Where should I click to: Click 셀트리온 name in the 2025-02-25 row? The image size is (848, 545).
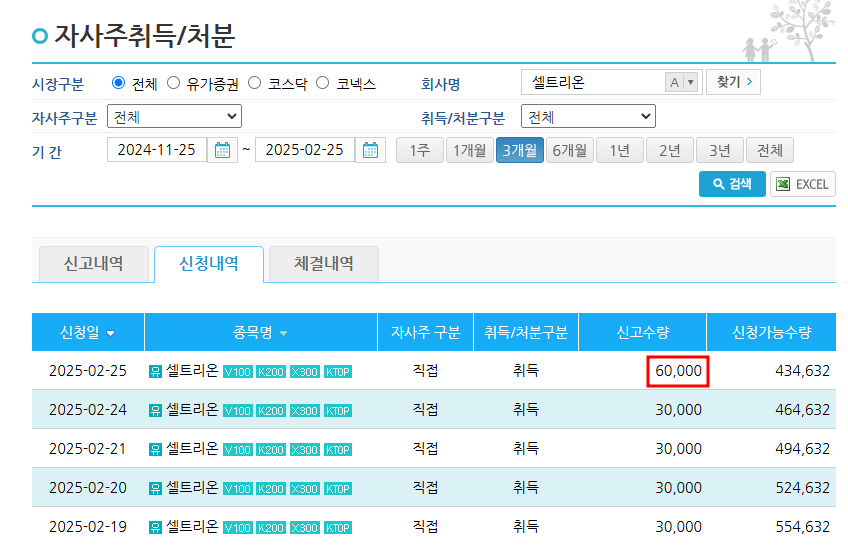(x=192, y=370)
